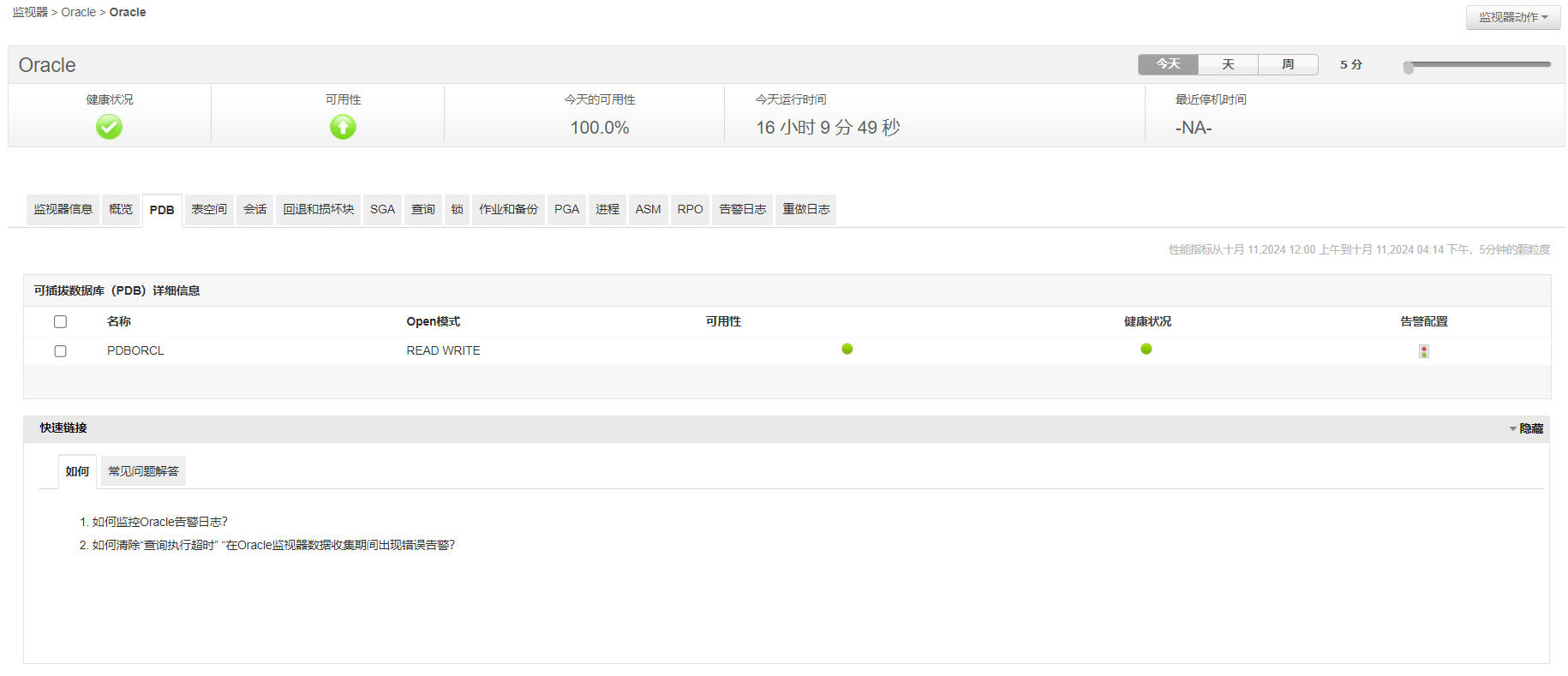1568x676 pixels.
Task: Open the 查询执行超时 alarm help link
Action: (273, 545)
